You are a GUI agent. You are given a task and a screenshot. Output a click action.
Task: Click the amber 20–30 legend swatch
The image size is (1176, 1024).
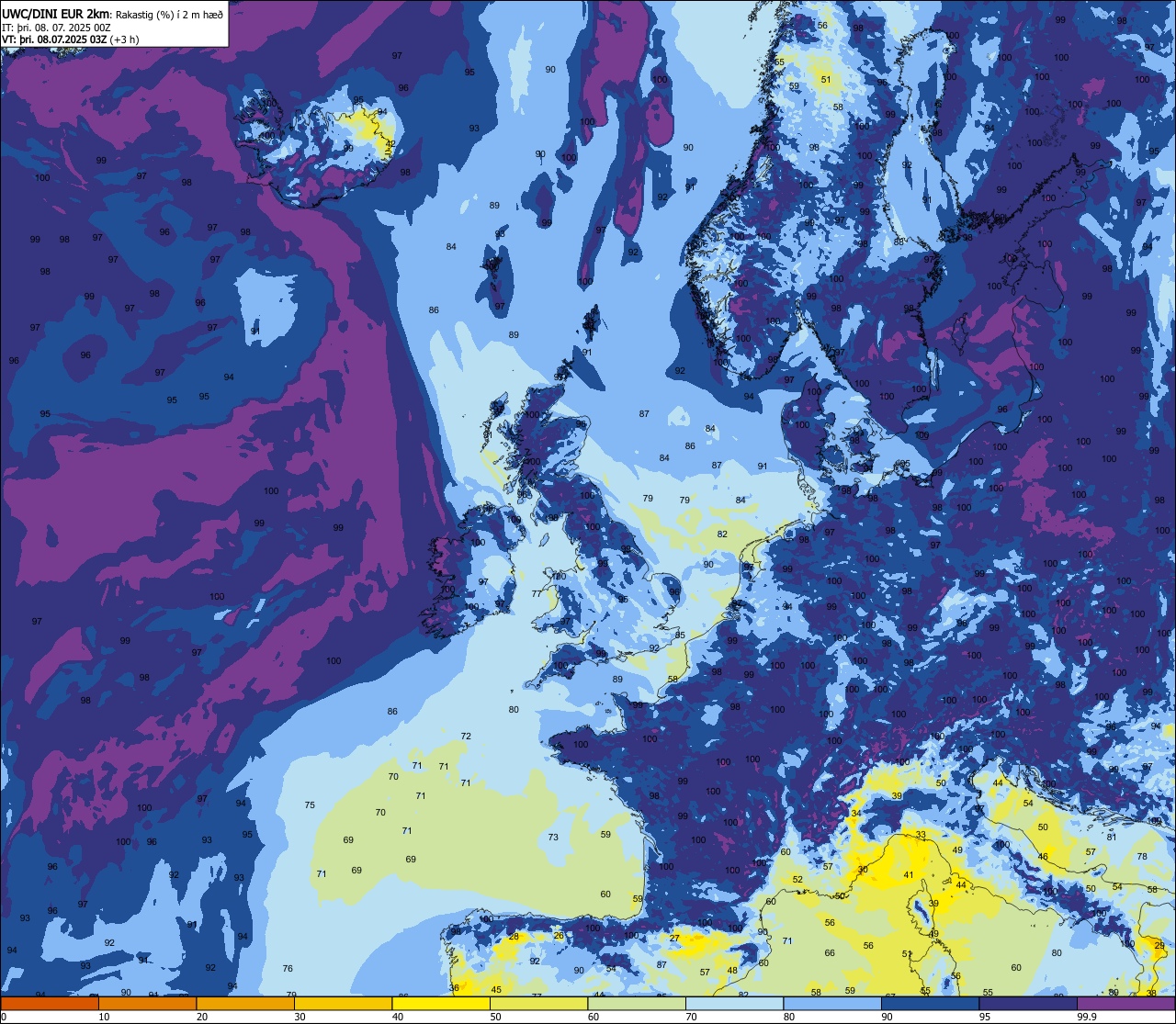(245, 1004)
